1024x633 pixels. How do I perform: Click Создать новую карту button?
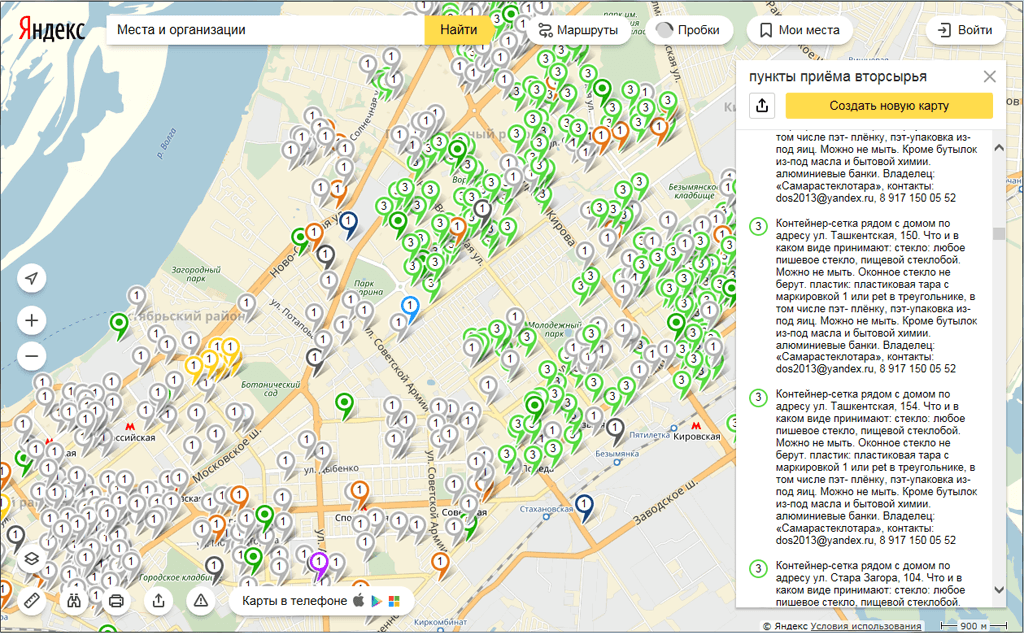888,106
